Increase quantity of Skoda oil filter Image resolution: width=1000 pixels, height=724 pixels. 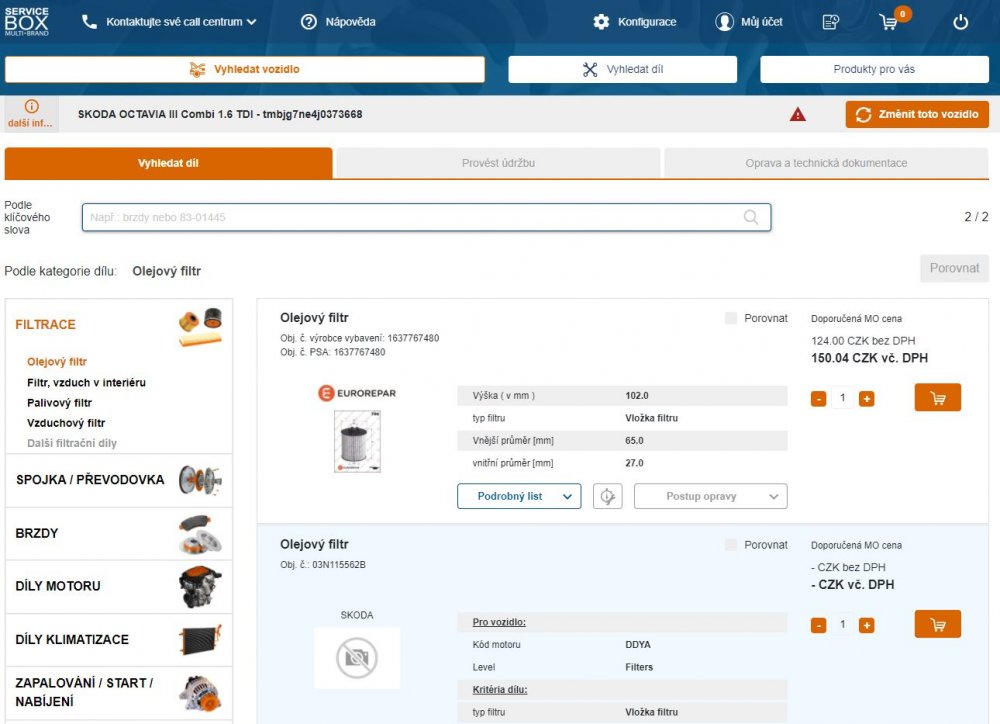(x=866, y=626)
